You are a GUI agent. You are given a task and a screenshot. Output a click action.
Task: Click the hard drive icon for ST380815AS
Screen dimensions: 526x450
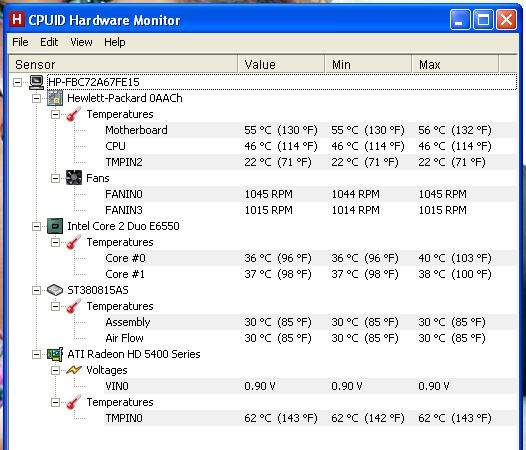[55, 290]
